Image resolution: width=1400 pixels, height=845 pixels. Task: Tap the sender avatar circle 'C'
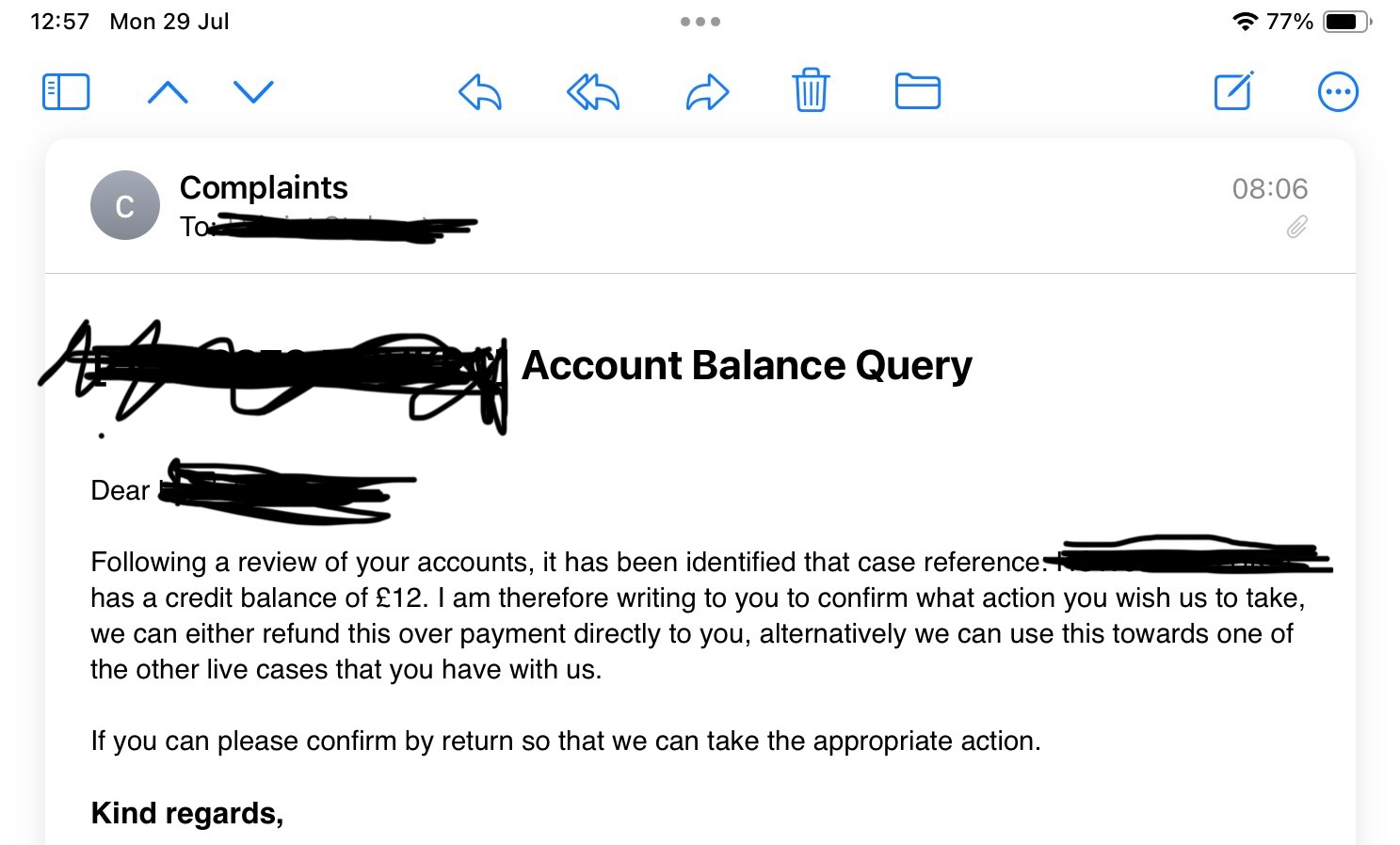[124, 205]
